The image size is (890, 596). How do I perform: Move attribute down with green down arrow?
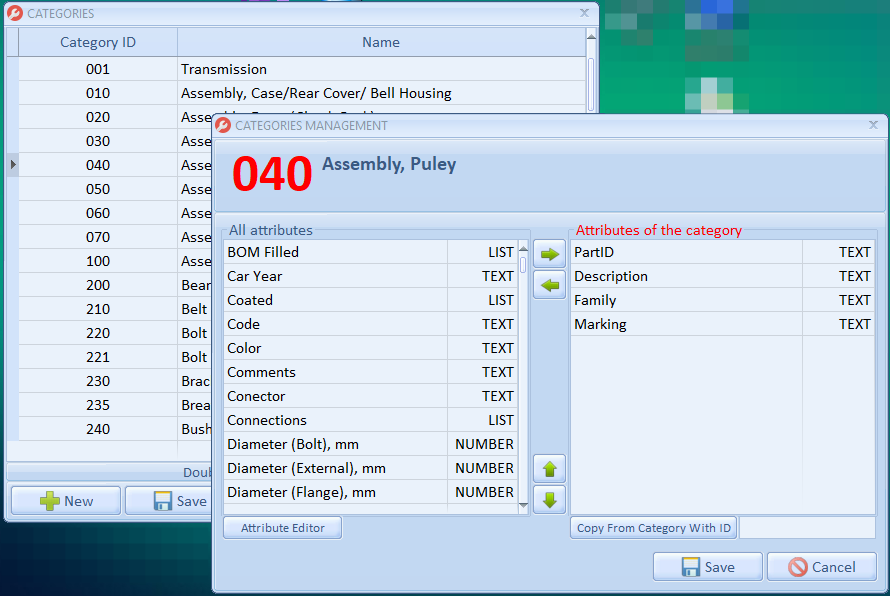(549, 500)
